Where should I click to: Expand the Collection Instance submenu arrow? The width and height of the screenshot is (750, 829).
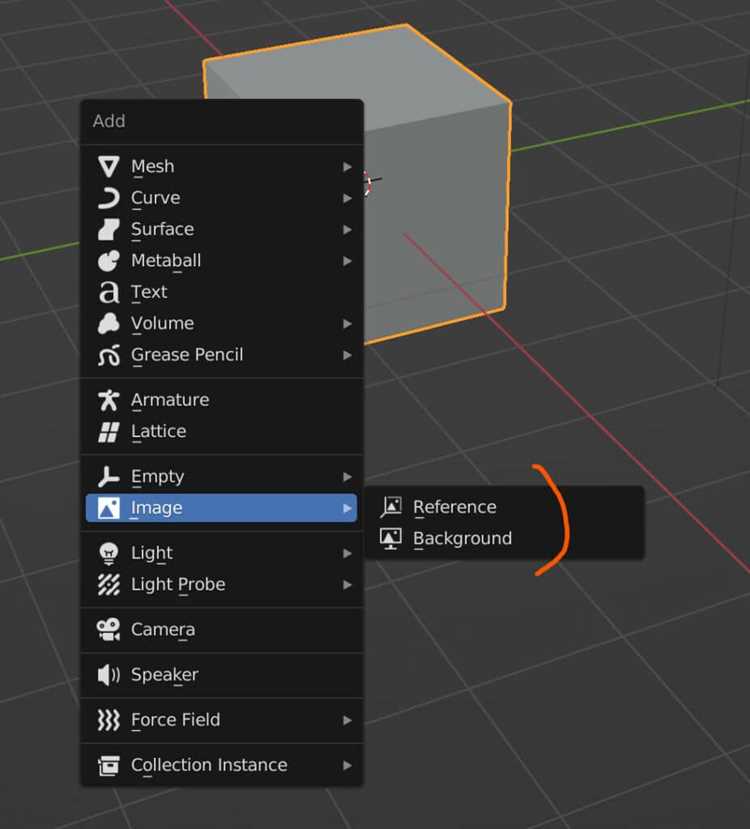click(347, 766)
